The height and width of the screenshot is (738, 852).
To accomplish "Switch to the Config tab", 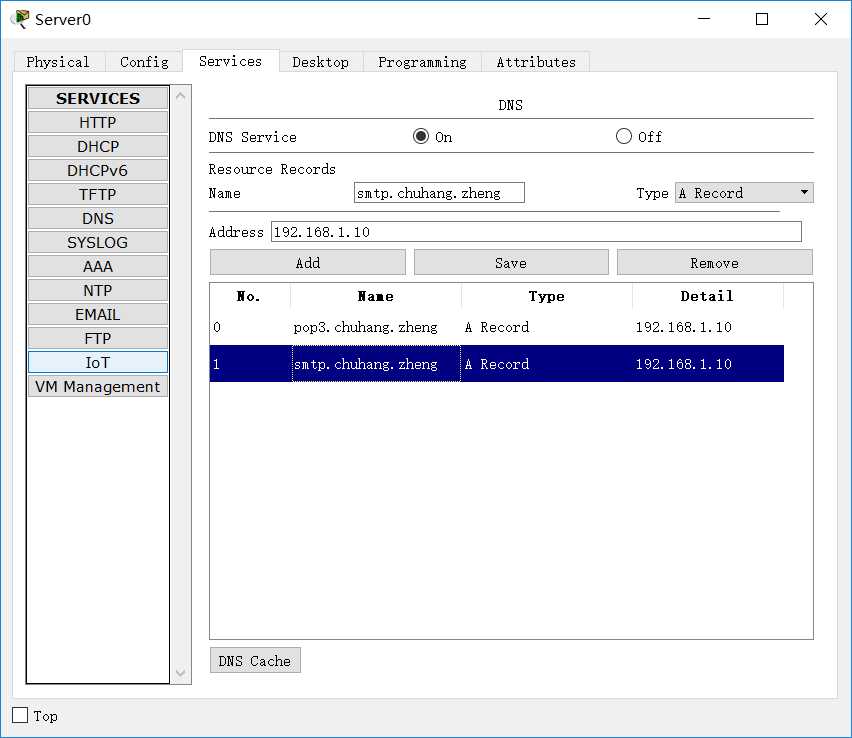I will pos(144,62).
